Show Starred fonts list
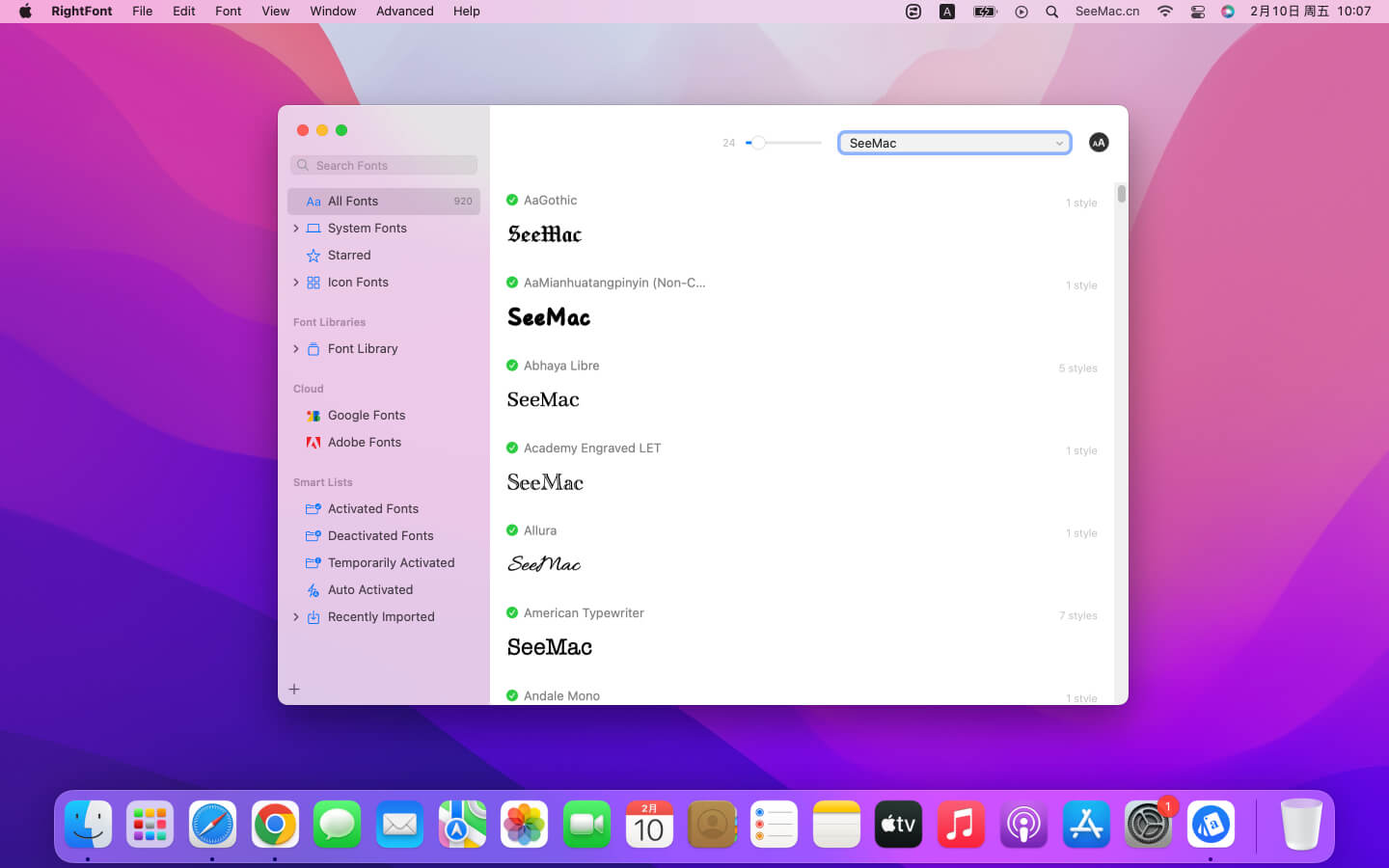The image size is (1389, 868). 348,256
